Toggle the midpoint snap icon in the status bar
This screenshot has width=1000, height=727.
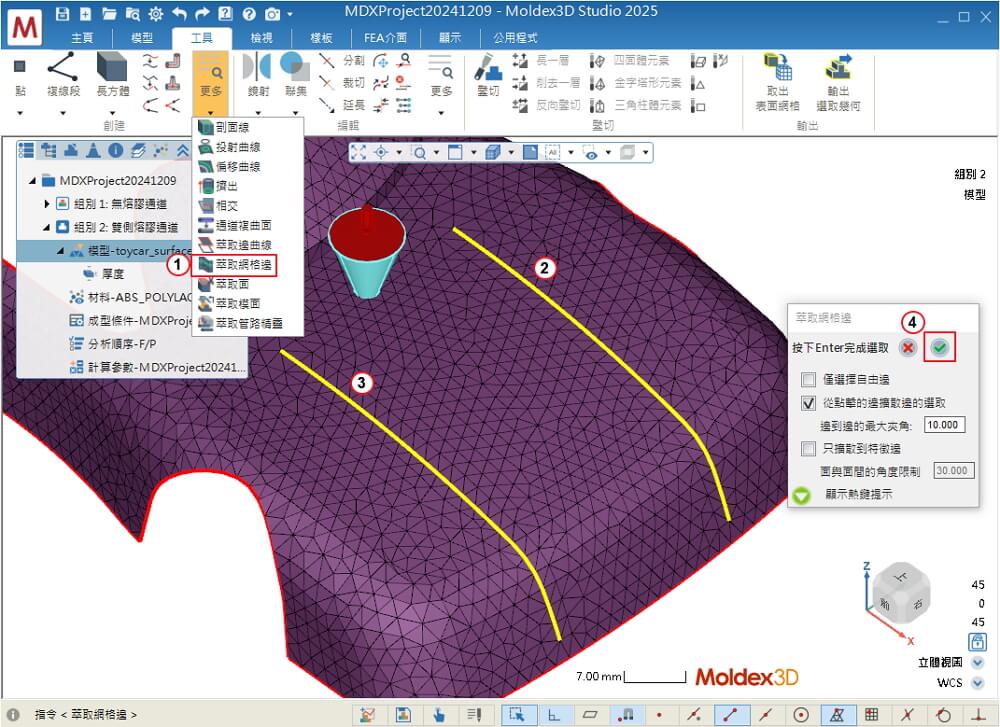tap(765, 715)
